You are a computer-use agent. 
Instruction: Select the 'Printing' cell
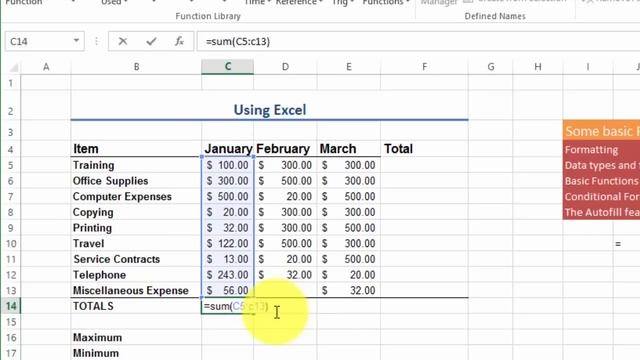point(136,228)
